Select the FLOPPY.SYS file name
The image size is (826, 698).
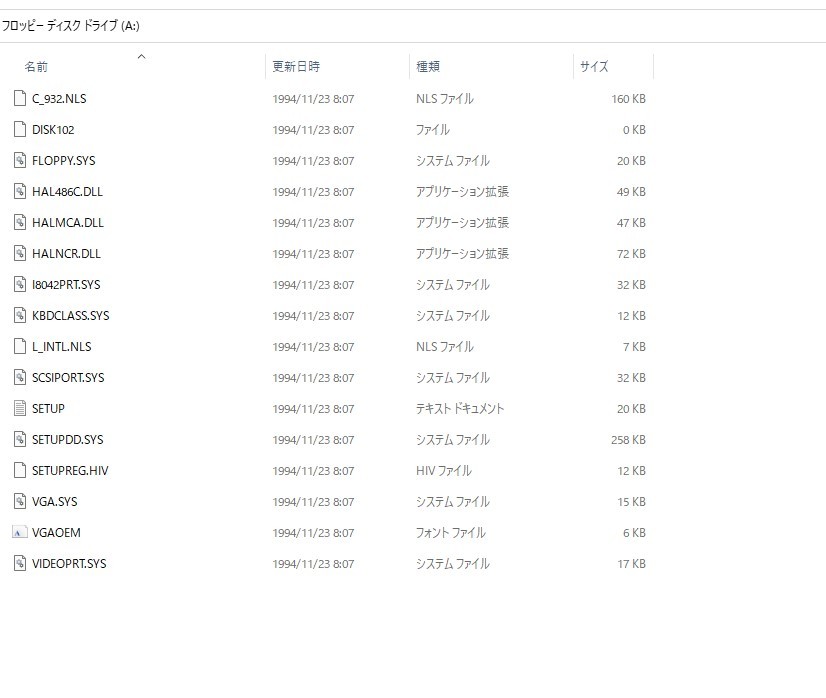[64, 161]
